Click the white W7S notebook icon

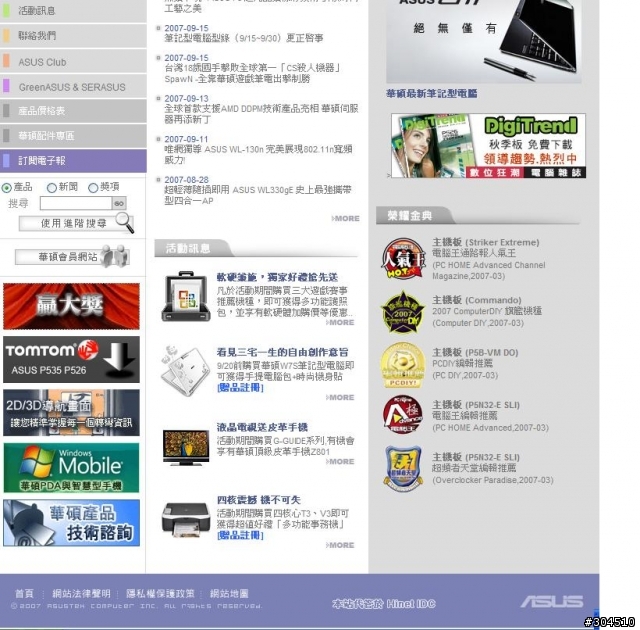(x=185, y=370)
